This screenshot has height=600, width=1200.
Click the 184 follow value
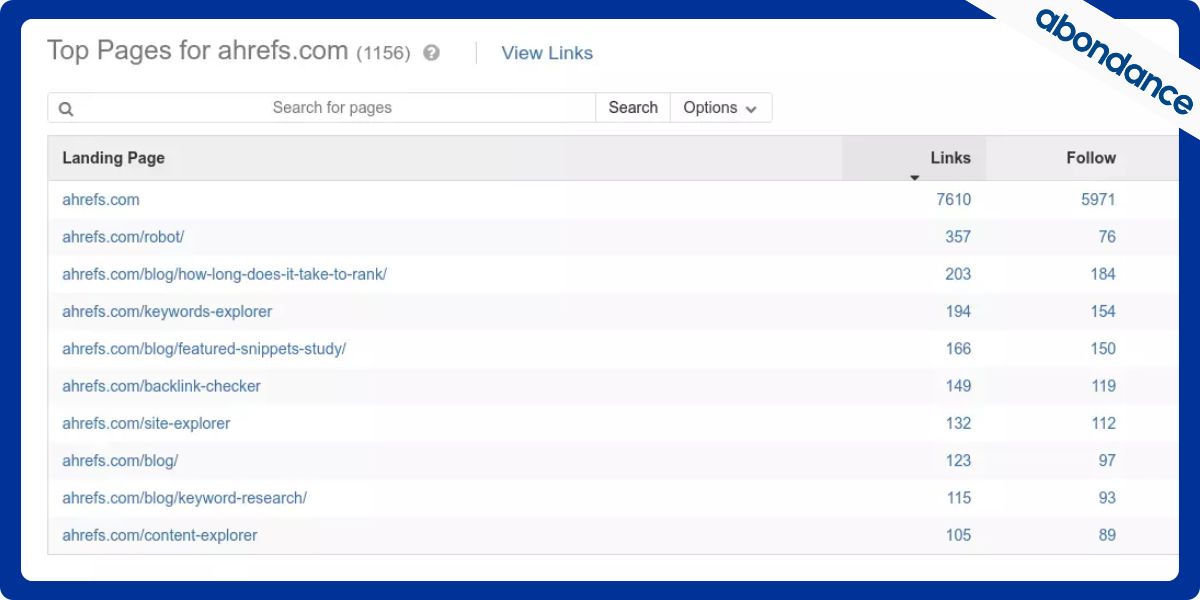(1103, 274)
